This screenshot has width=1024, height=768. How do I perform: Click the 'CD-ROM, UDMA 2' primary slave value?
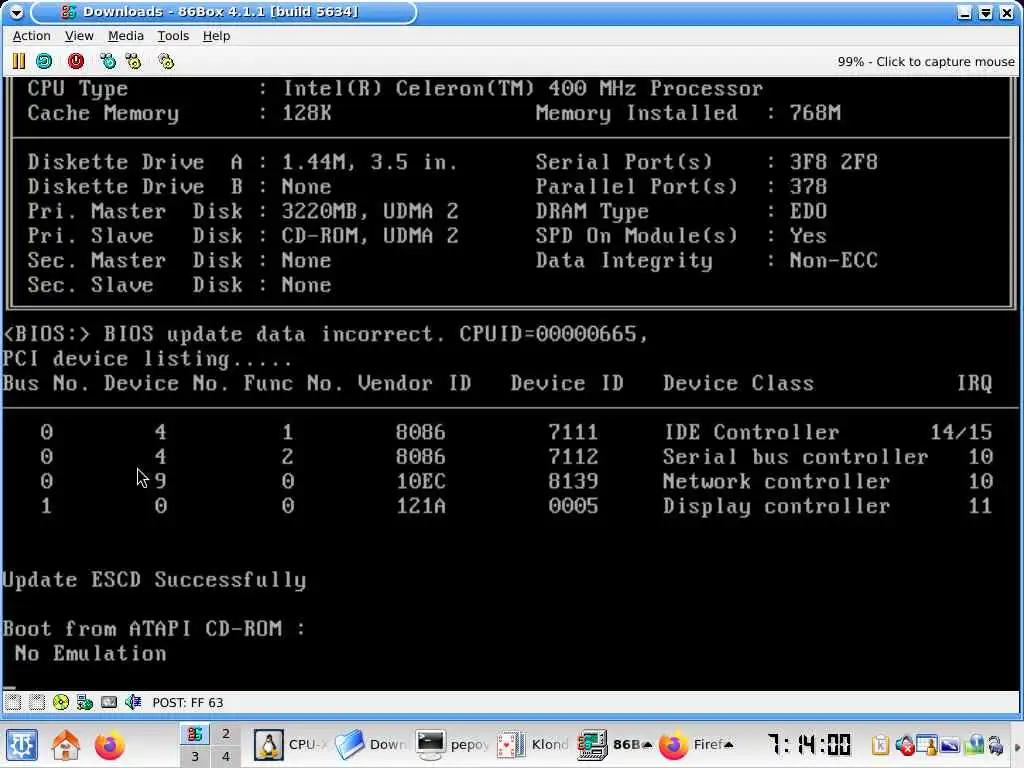tap(370, 236)
